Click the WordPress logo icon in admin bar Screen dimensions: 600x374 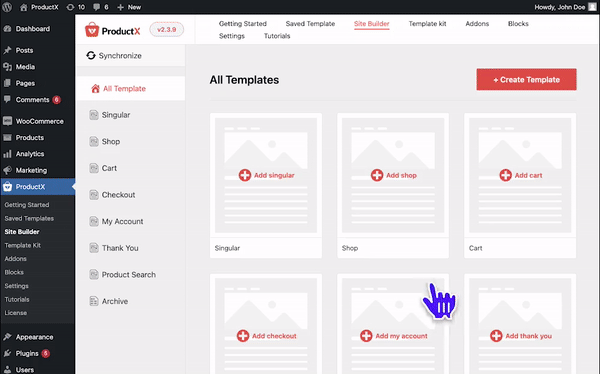(x=7, y=7)
